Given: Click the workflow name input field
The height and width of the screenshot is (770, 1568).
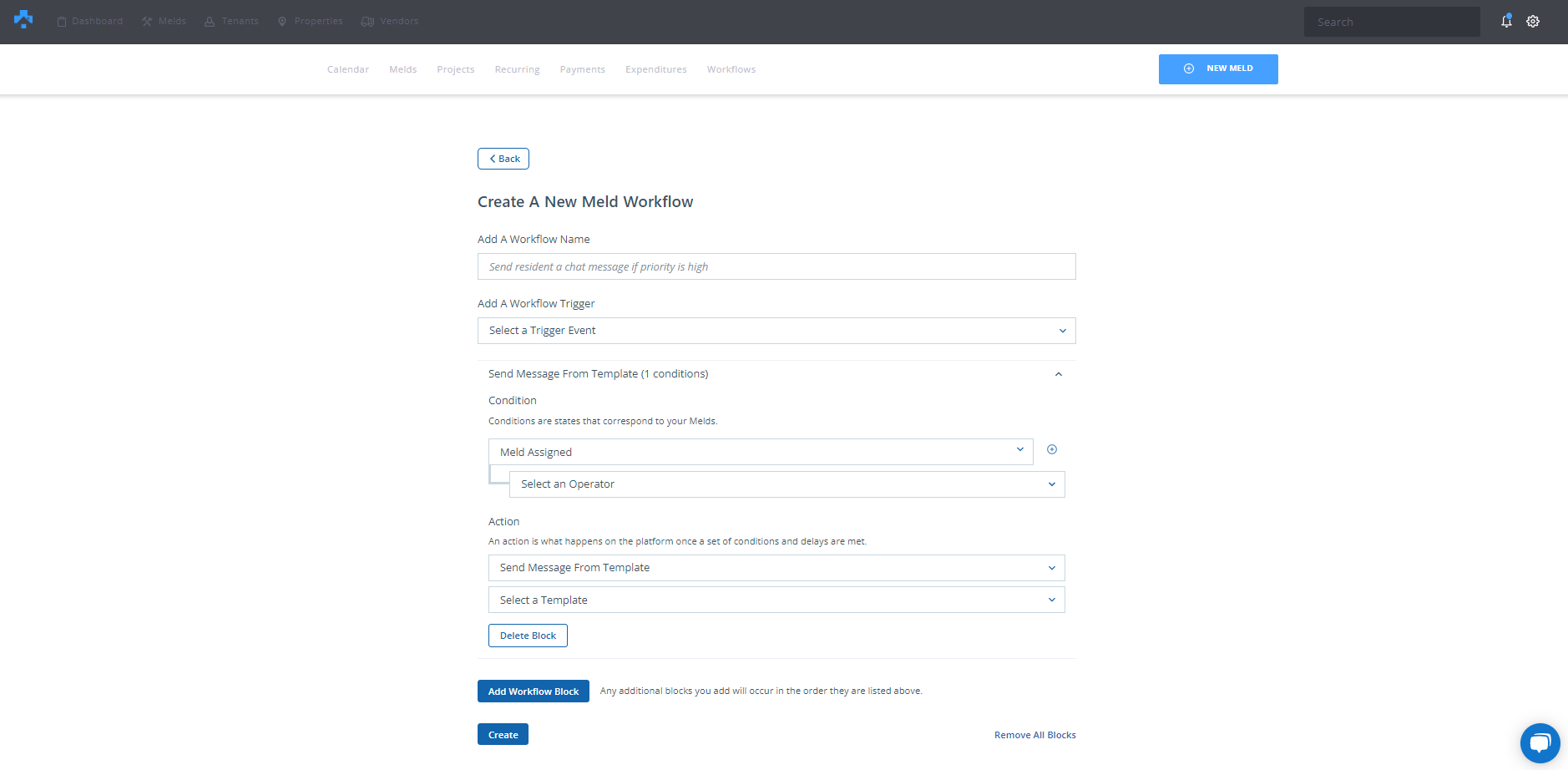Looking at the screenshot, I should (776, 266).
